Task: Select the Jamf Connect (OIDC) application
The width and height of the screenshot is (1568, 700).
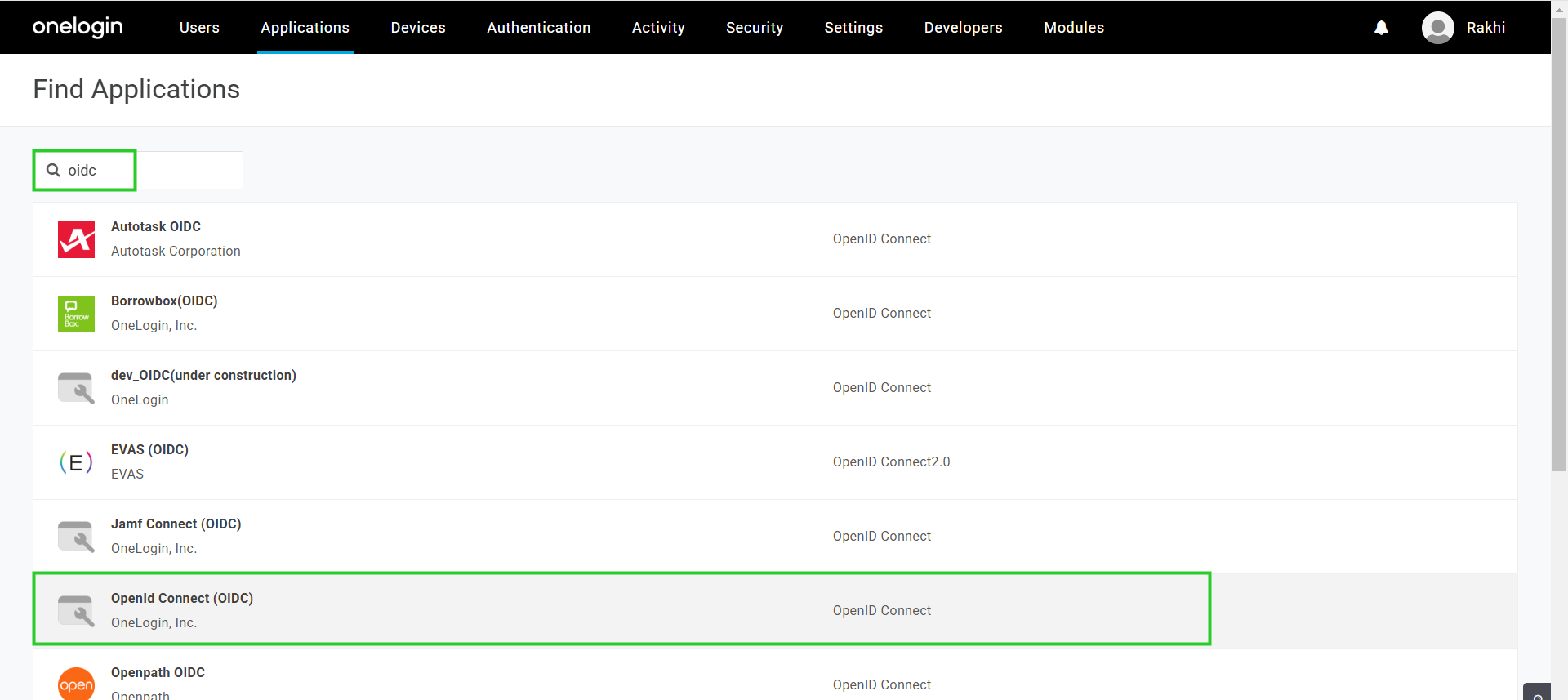Action: 775,537
